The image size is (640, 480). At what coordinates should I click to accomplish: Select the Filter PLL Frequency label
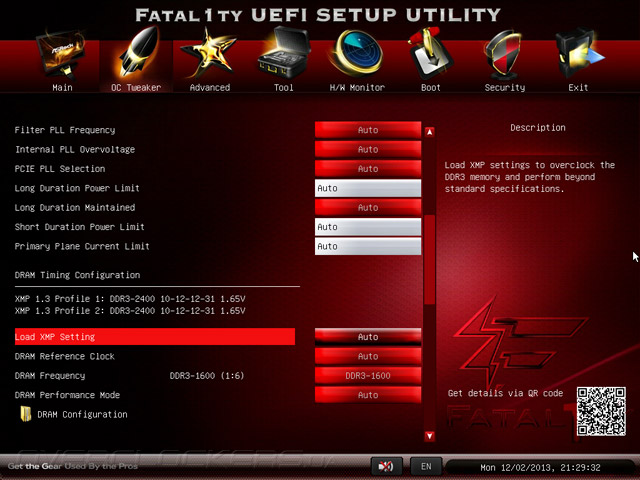[65, 130]
